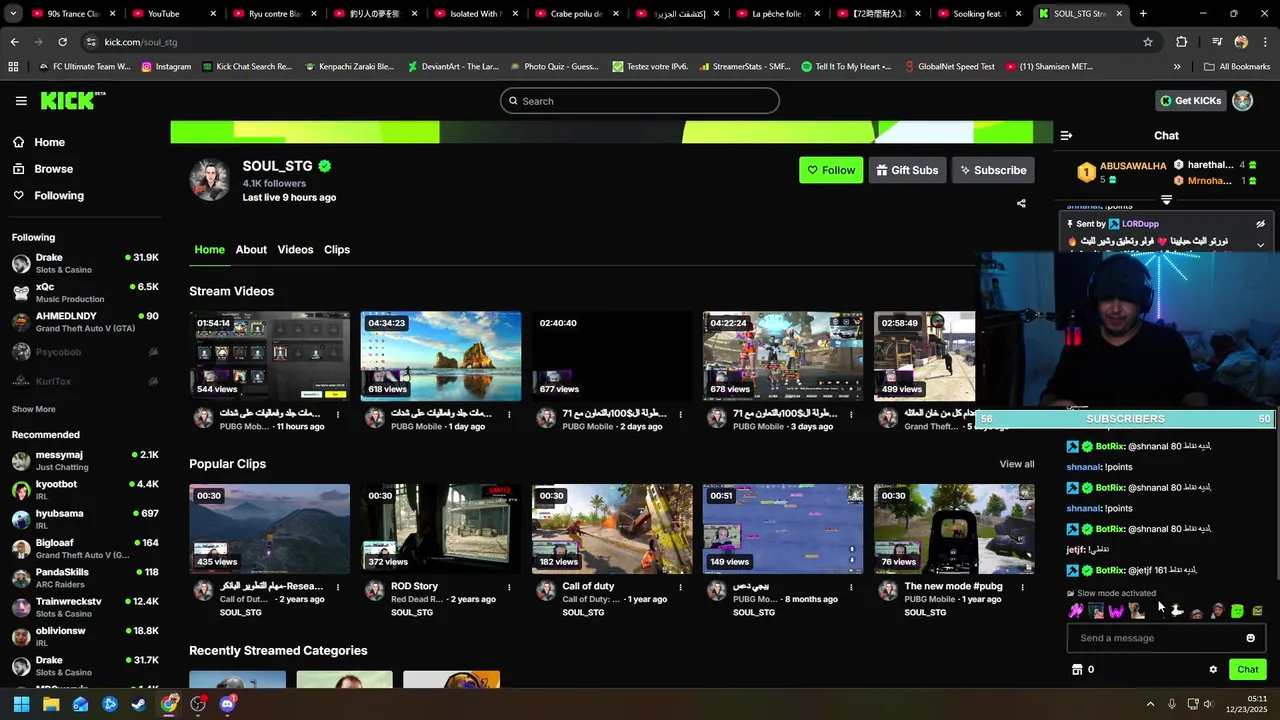The image size is (1280, 720).
Task: Open Trainwreckstv recommended channel
Action: (85, 607)
